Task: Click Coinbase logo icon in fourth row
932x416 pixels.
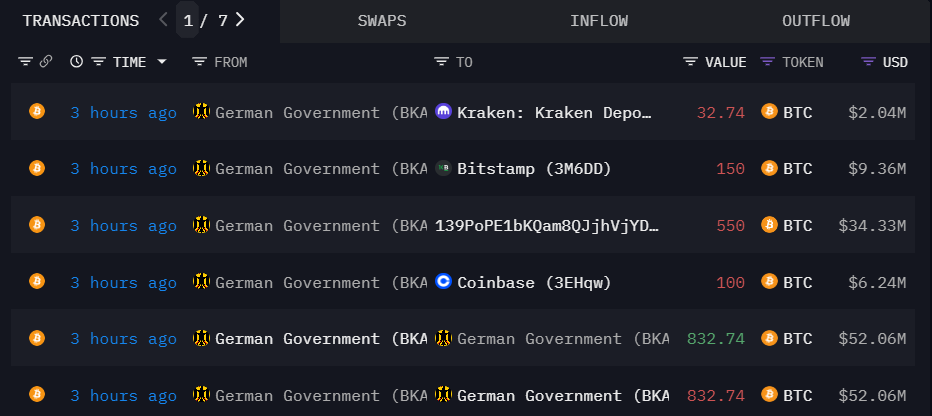Action: pyautogui.click(x=444, y=283)
